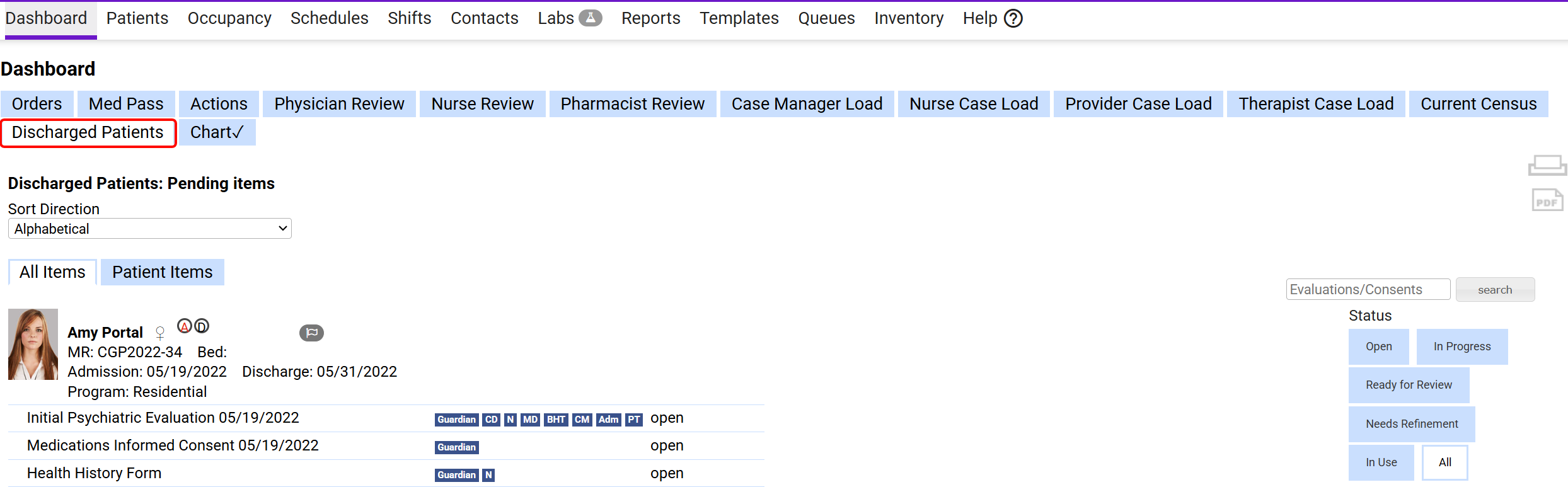
Task: Open the Labs flask icon
Action: click(x=591, y=18)
